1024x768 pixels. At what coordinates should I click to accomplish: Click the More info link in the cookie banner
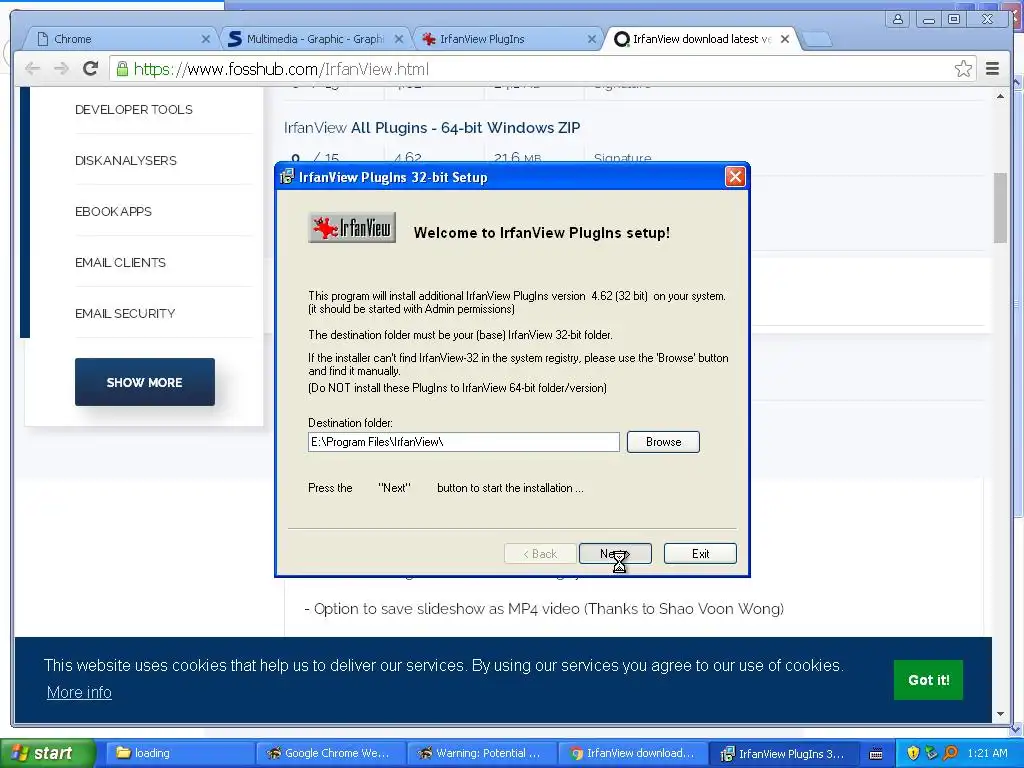(x=79, y=692)
